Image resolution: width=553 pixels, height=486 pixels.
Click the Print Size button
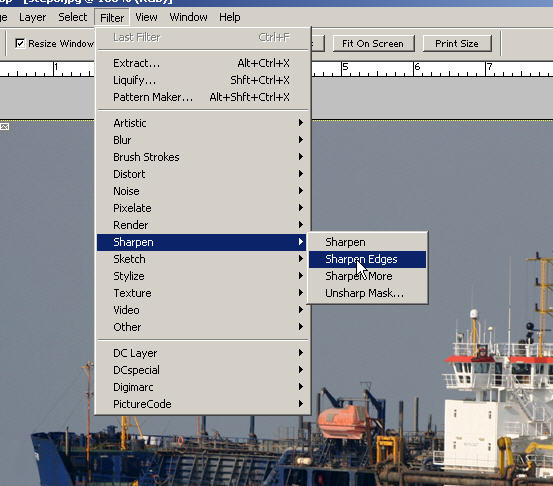[457, 43]
